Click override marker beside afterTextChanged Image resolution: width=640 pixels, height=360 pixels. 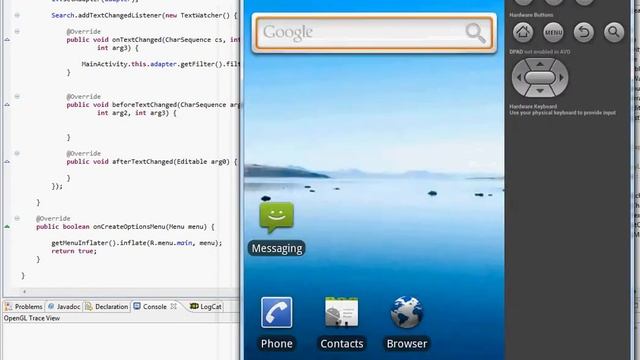point(7,162)
